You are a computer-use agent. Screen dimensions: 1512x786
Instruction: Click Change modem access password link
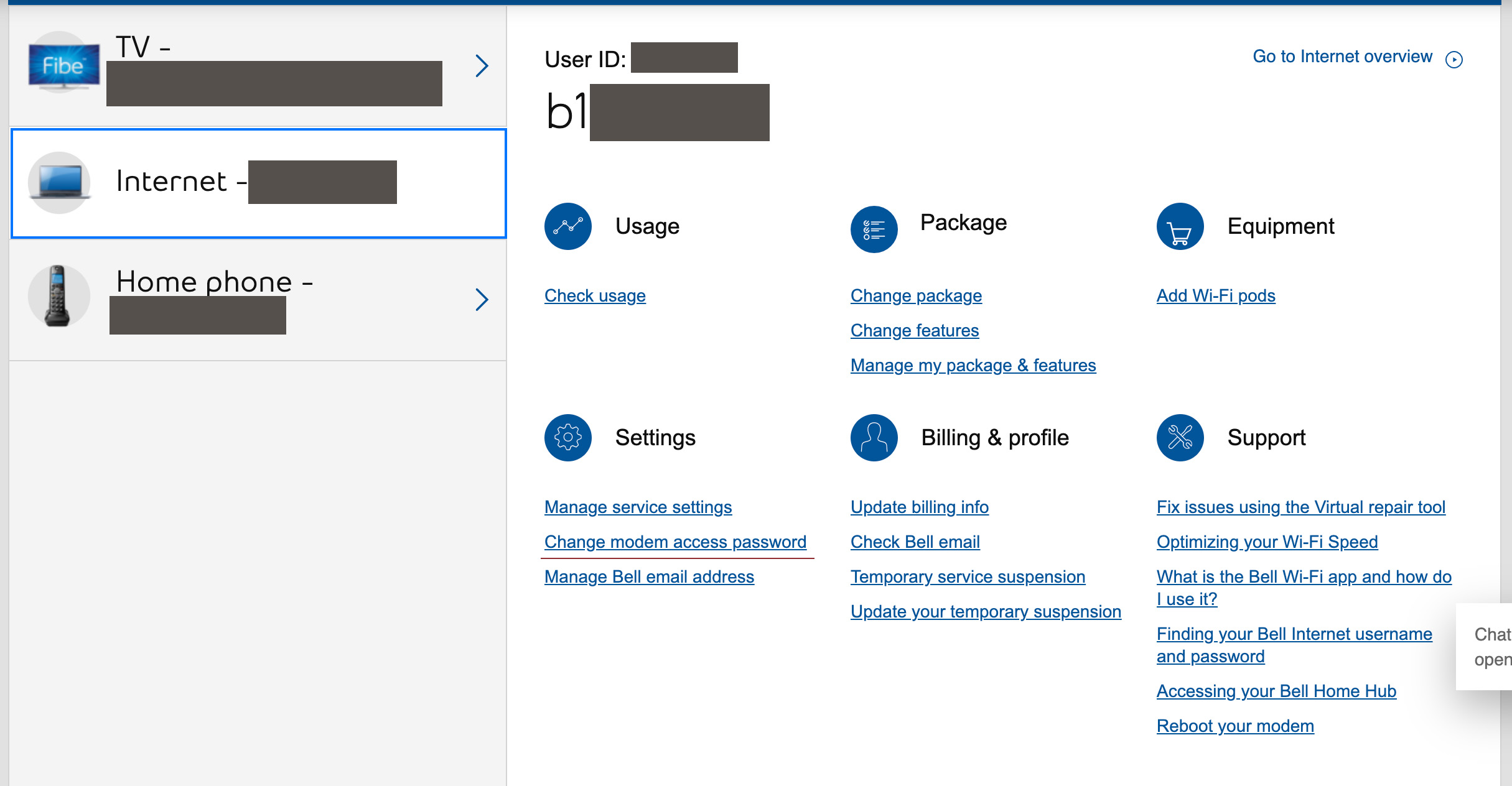pos(677,542)
